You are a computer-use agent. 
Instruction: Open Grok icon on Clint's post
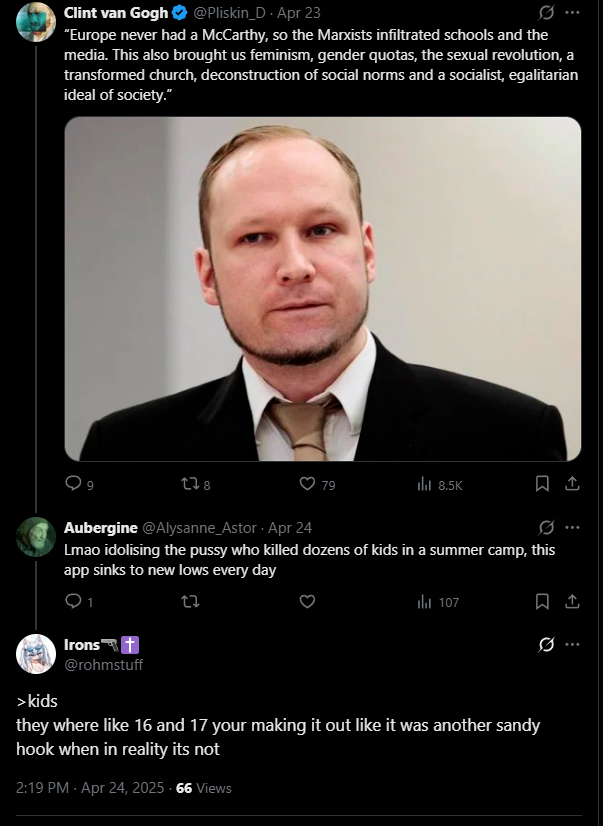pos(546,13)
